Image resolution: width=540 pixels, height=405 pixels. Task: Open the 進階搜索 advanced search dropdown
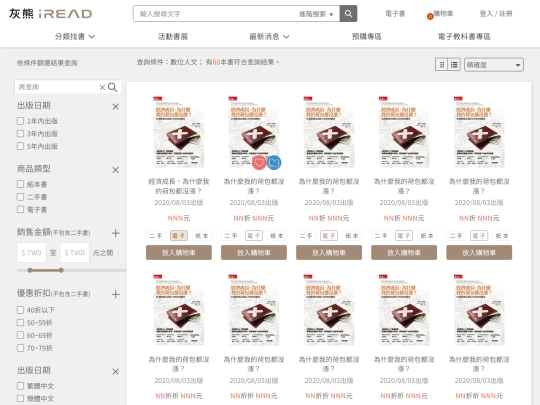pos(316,14)
